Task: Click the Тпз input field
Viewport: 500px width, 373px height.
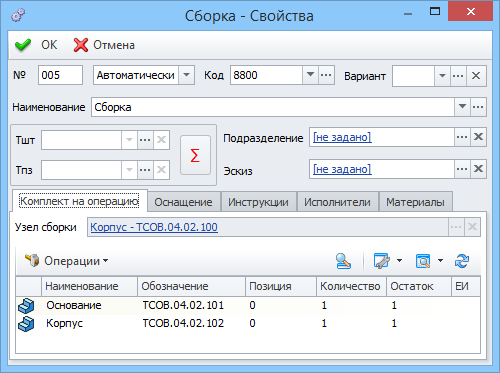Action: pyautogui.click(x=81, y=170)
